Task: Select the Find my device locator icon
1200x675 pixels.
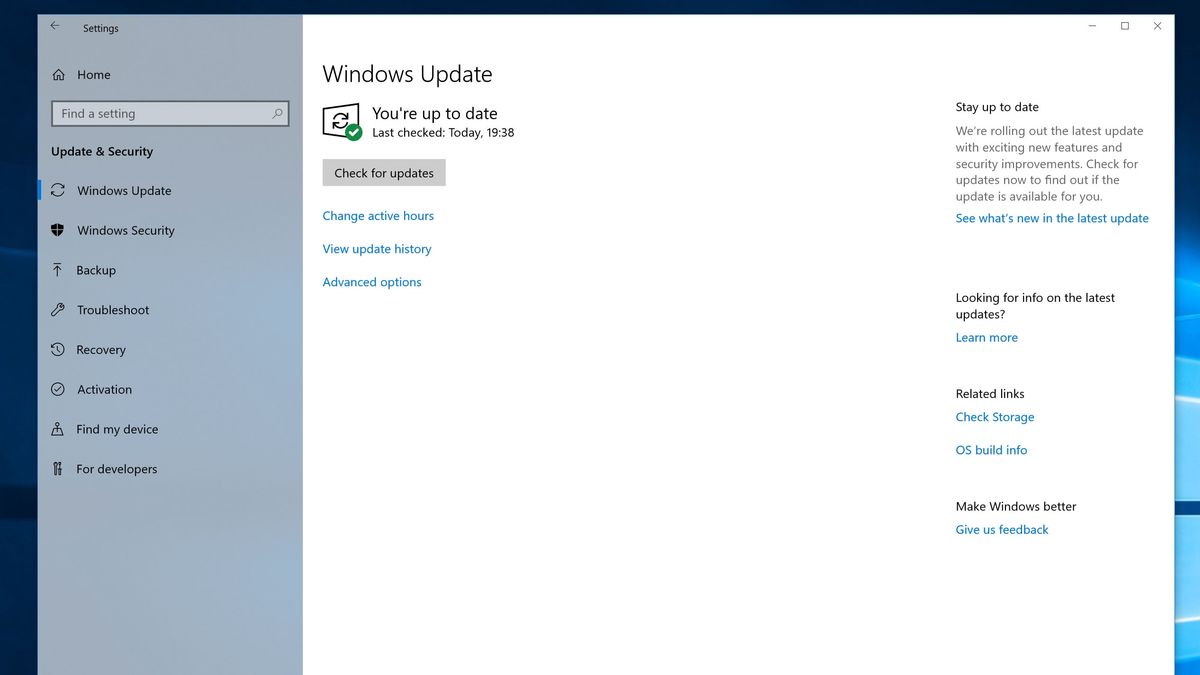Action: (x=60, y=429)
